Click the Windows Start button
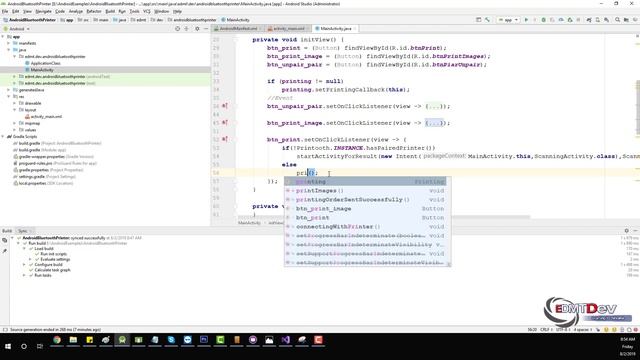Image resolution: width=640 pixels, height=360 pixels. (8, 346)
